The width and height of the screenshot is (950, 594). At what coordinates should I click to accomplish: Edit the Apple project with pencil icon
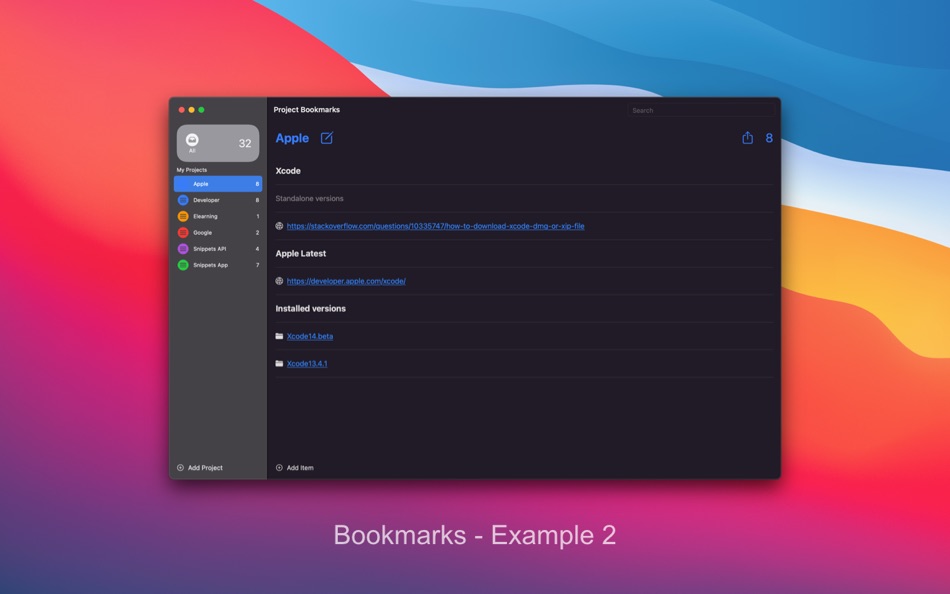pos(327,138)
